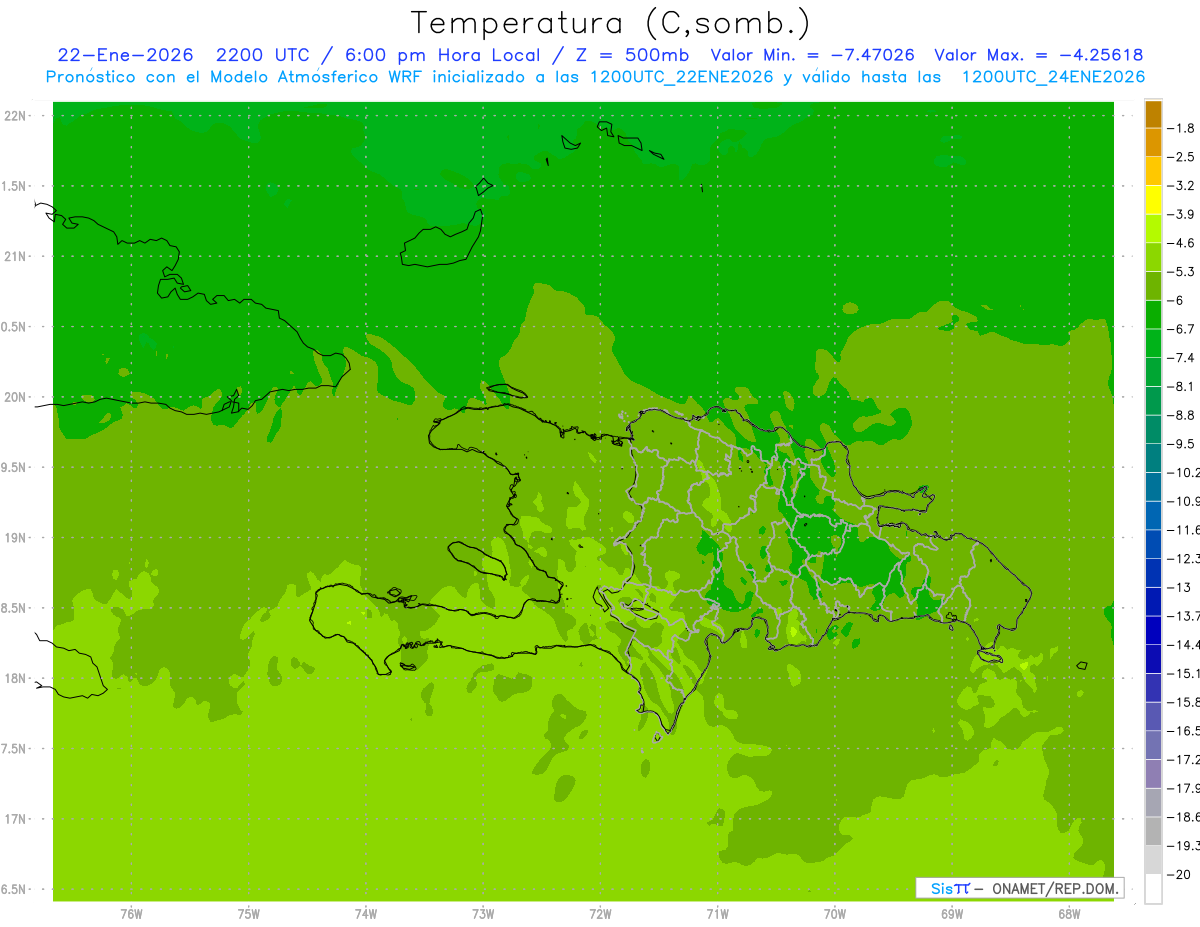
Task: Click the "21N" latitude label
Action: click(16, 256)
